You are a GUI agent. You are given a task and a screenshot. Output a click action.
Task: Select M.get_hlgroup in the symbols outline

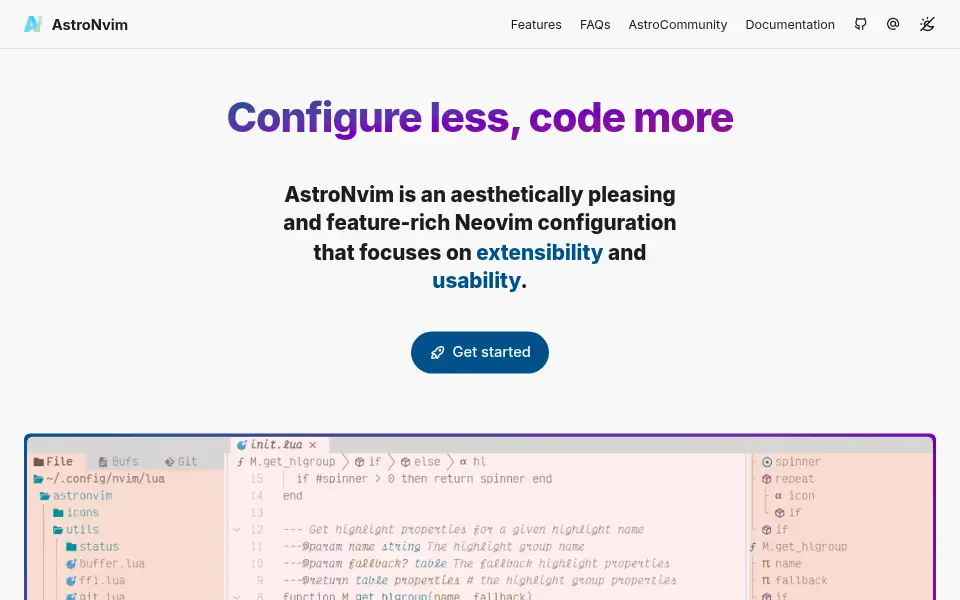tap(799, 547)
